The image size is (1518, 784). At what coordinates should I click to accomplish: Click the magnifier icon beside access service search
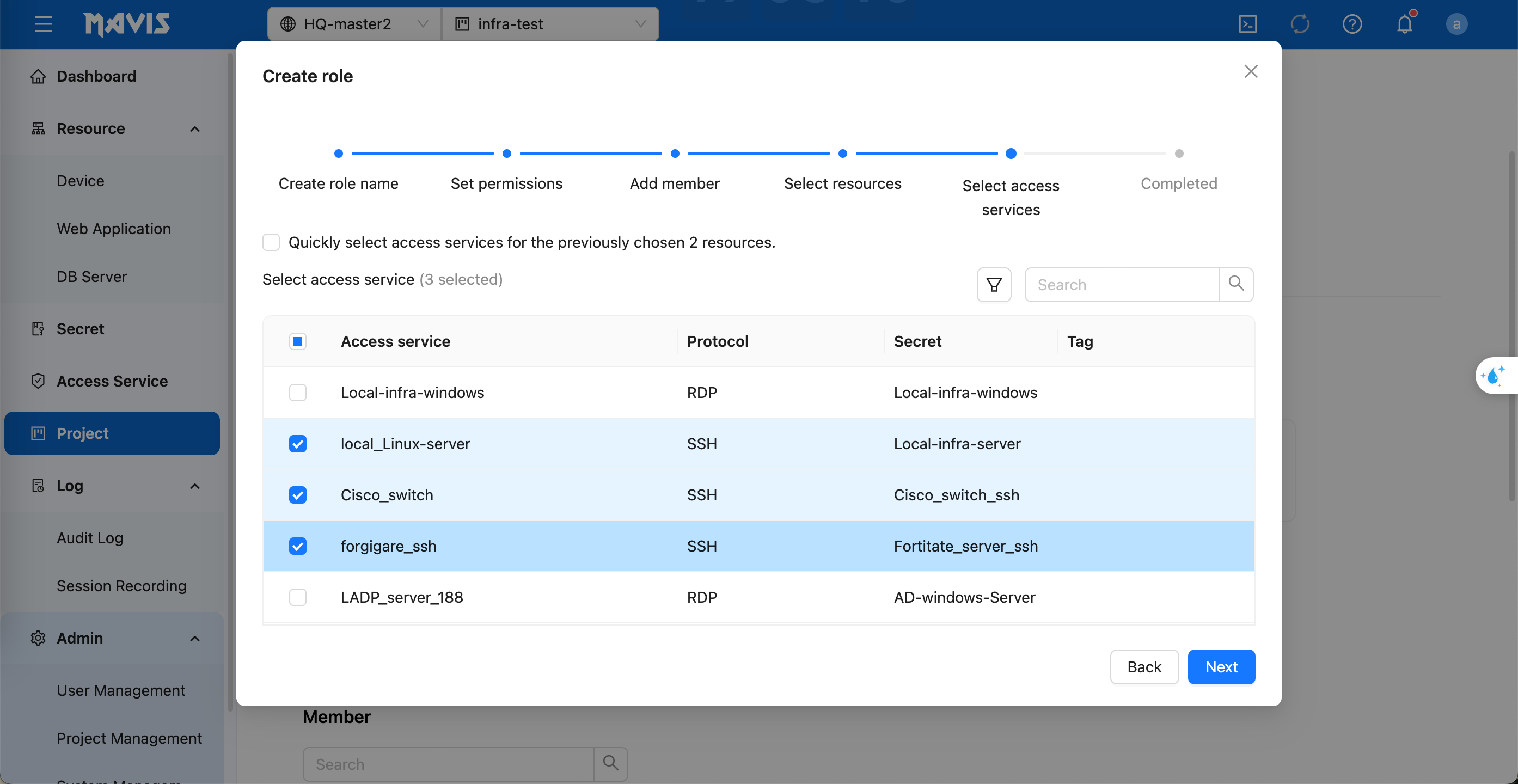(x=1236, y=285)
